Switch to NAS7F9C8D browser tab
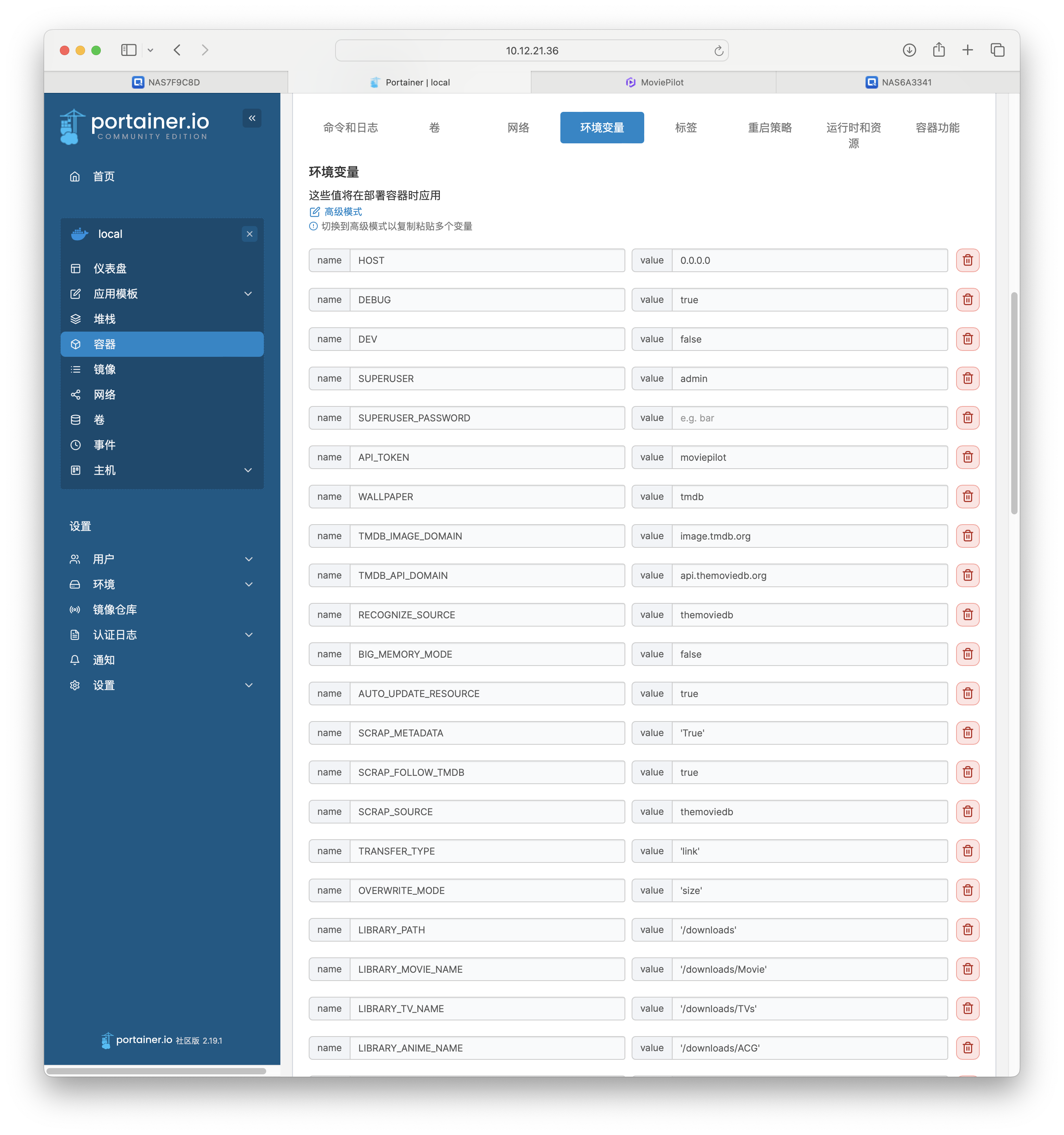This screenshot has width=1064, height=1135. tap(166, 82)
